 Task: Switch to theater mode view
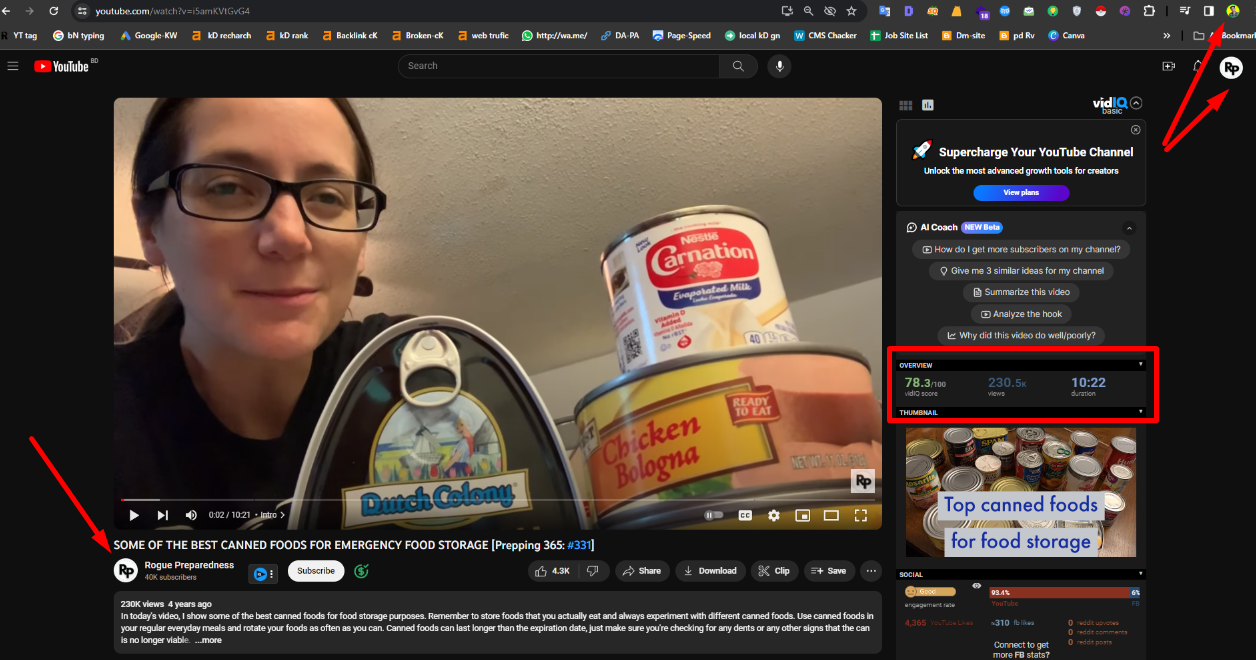831,515
